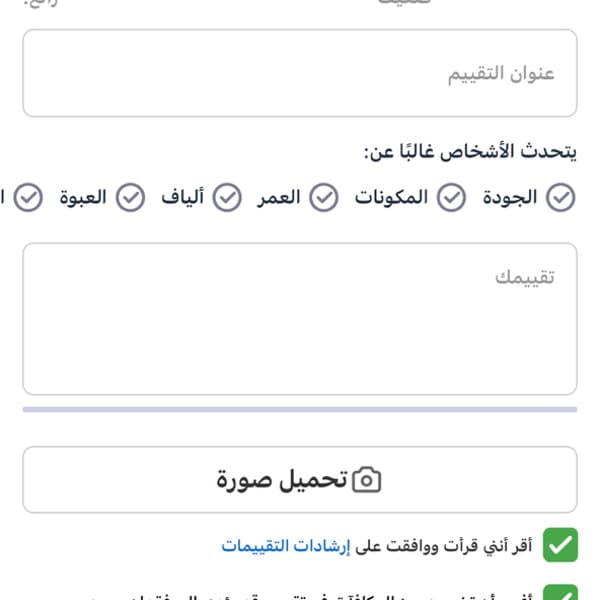Click the checkmark icon beside ألياف

tap(227, 197)
